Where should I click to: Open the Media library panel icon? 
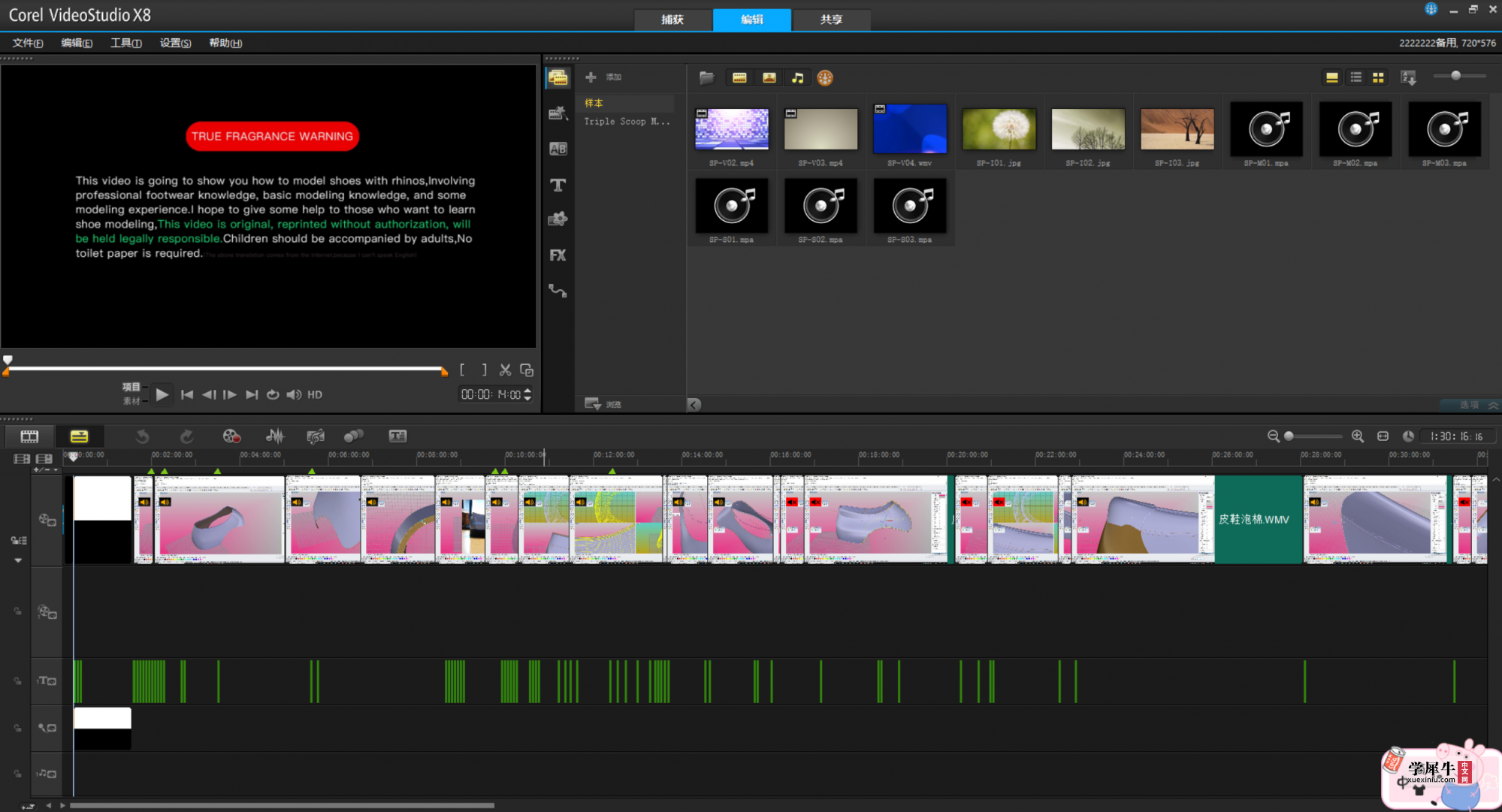pyautogui.click(x=558, y=77)
